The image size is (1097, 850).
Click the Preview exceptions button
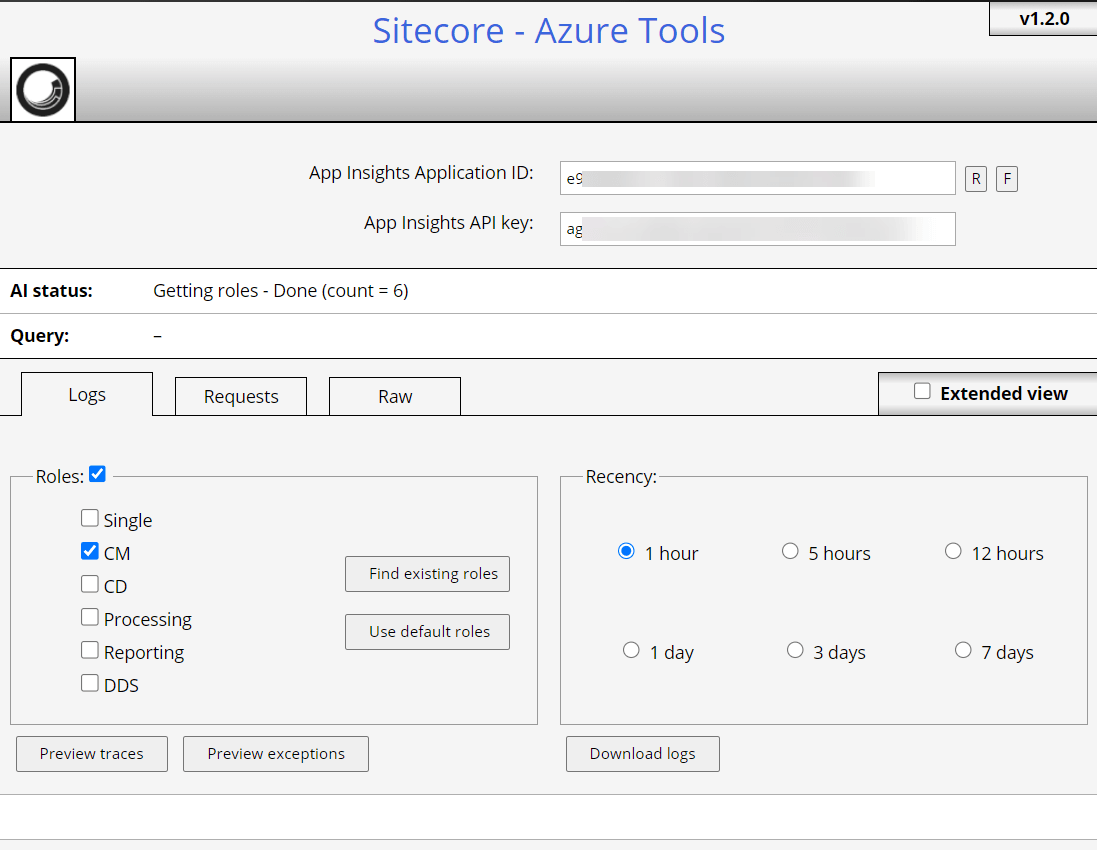pos(276,754)
